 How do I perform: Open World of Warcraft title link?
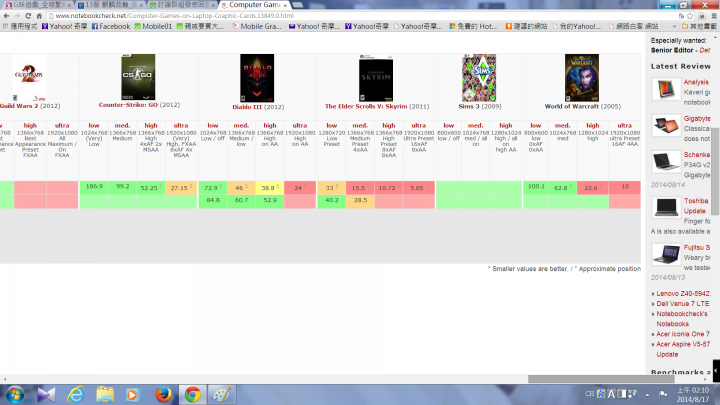[x=572, y=106]
